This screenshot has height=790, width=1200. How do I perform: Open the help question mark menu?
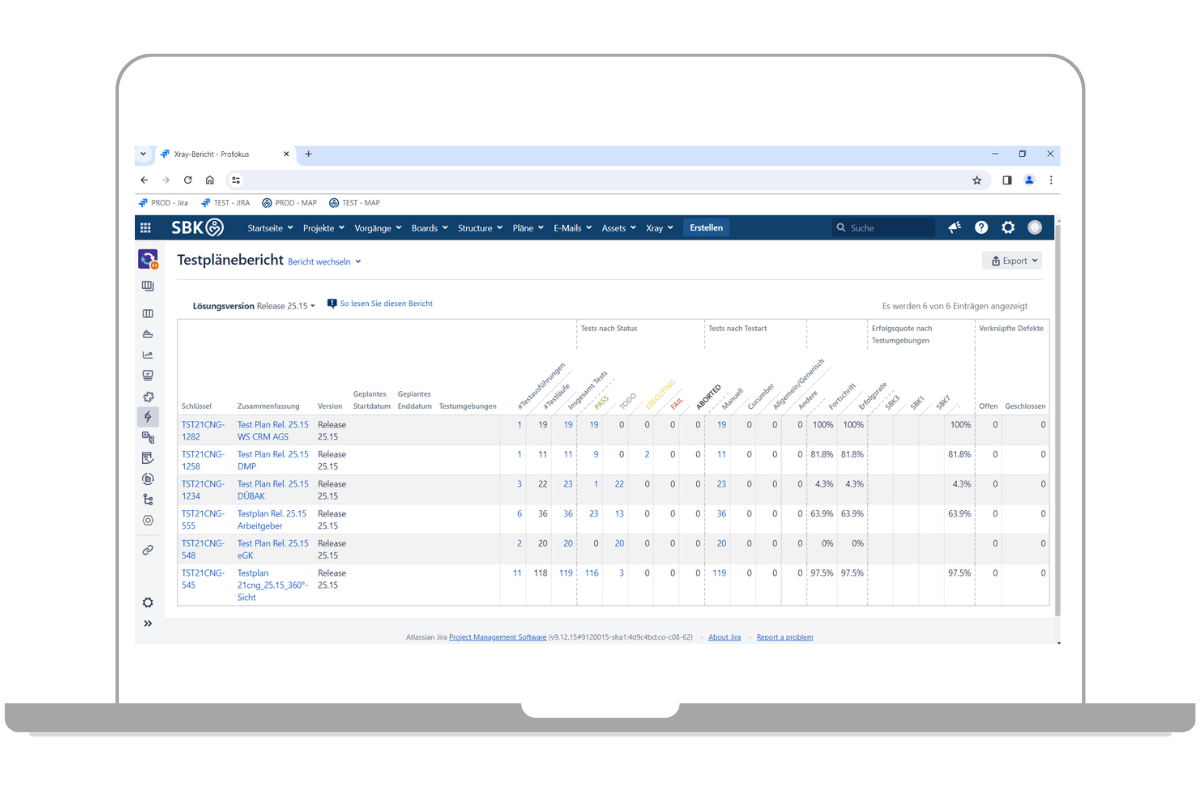point(982,228)
